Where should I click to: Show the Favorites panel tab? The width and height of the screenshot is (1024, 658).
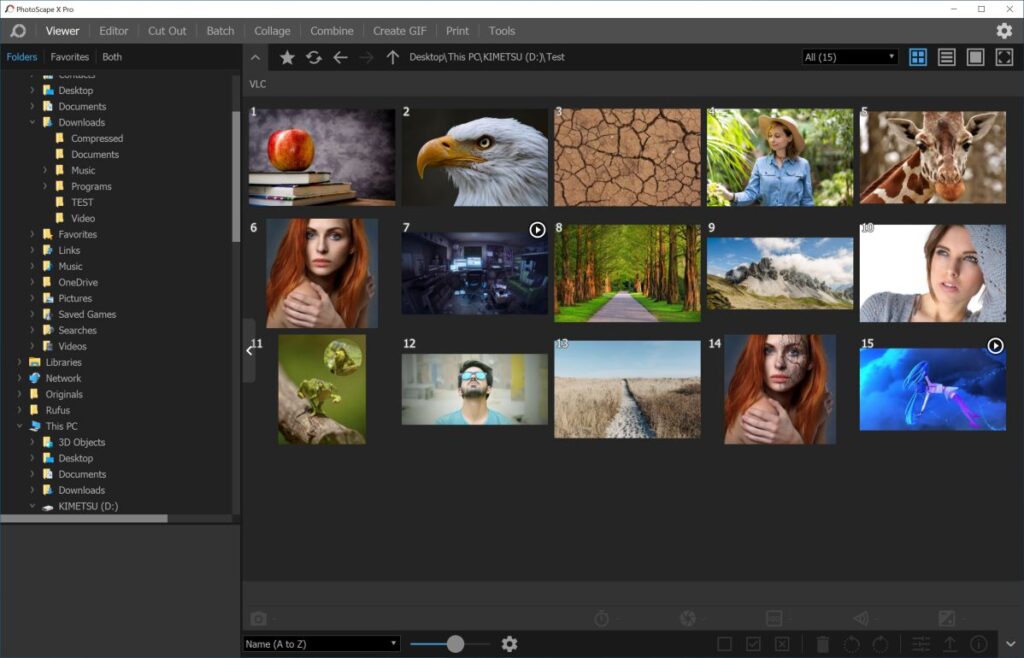click(x=70, y=57)
